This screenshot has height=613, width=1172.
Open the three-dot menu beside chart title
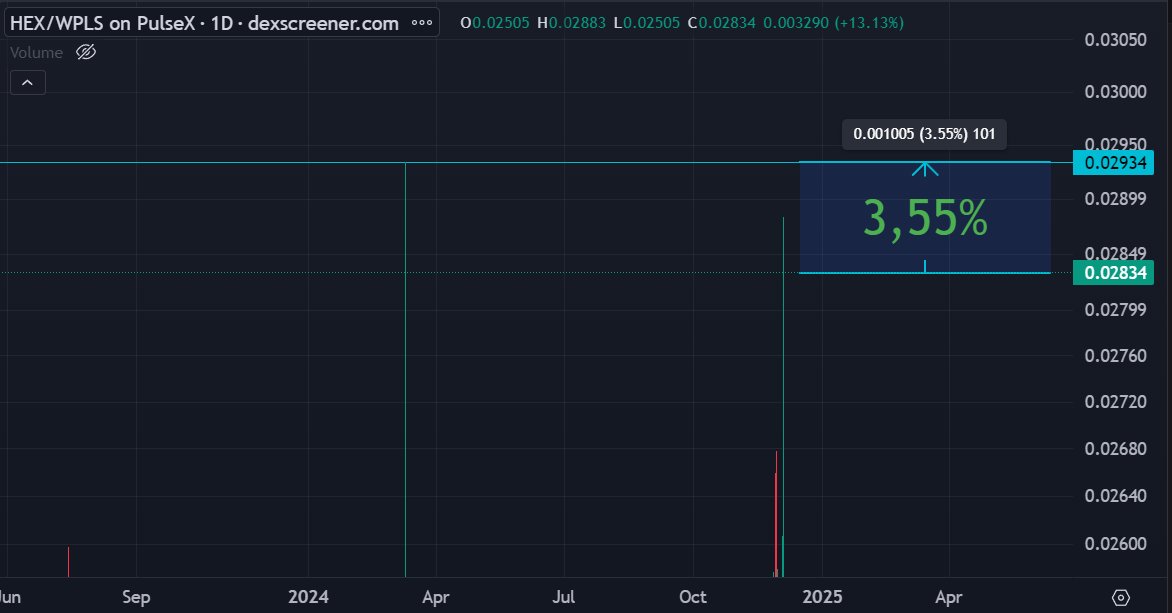pos(422,23)
